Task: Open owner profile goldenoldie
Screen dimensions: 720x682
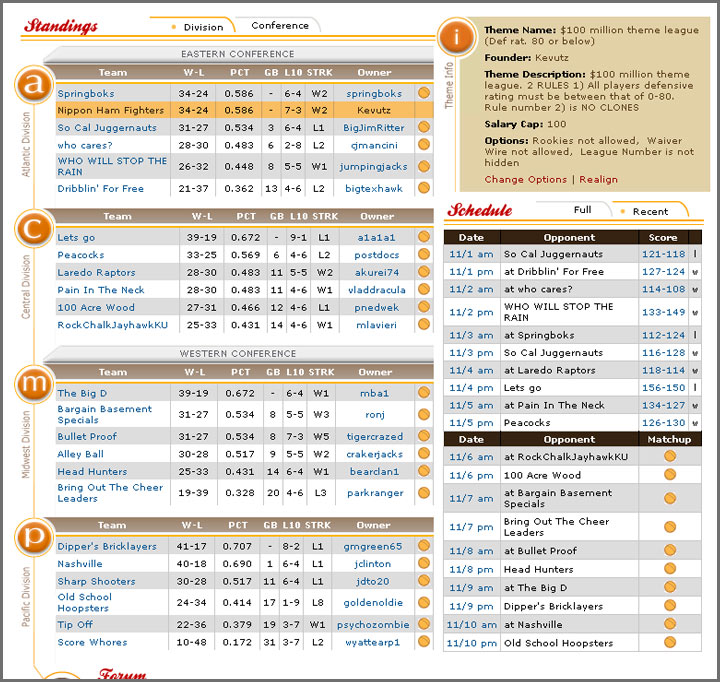Action: point(373,603)
